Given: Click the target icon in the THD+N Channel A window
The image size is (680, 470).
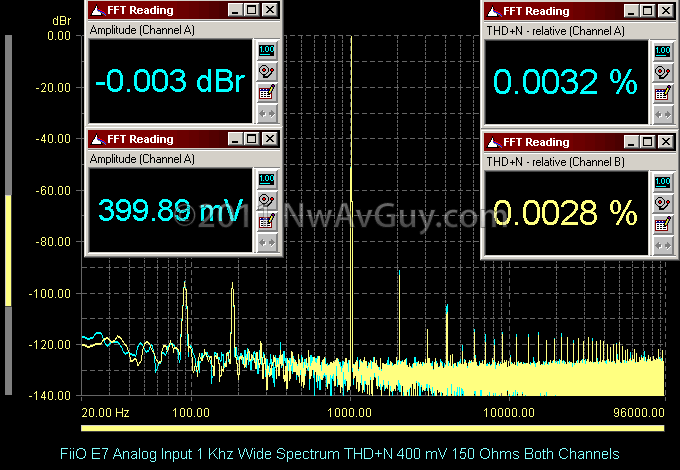Looking at the screenshot, I should click(x=663, y=72).
